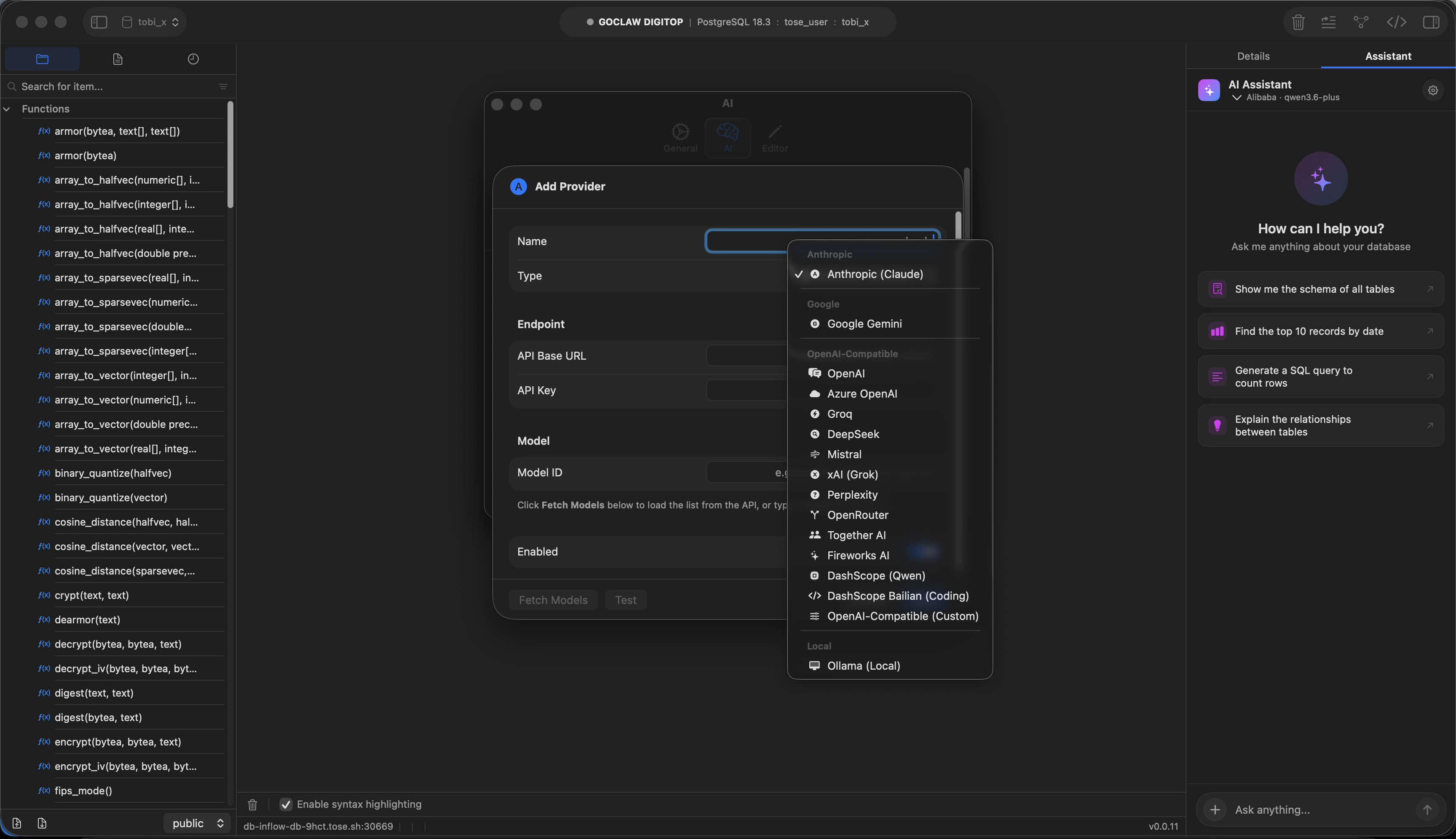
Task: Click Show me the schema of all tables
Action: 1319,289
